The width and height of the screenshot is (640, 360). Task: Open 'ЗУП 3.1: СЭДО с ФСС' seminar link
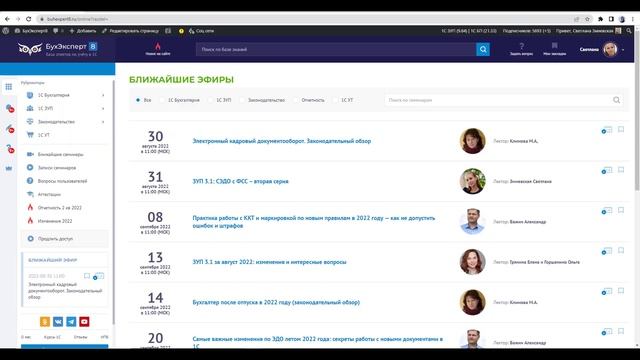(x=240, y=181)
